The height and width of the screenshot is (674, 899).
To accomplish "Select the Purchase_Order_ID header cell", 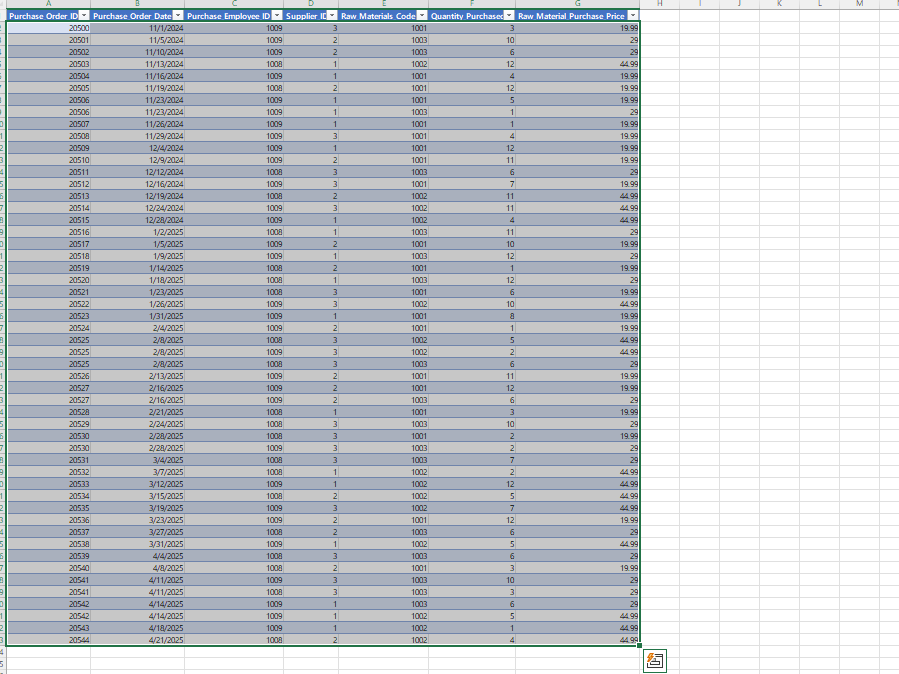I will pos(40,16).
